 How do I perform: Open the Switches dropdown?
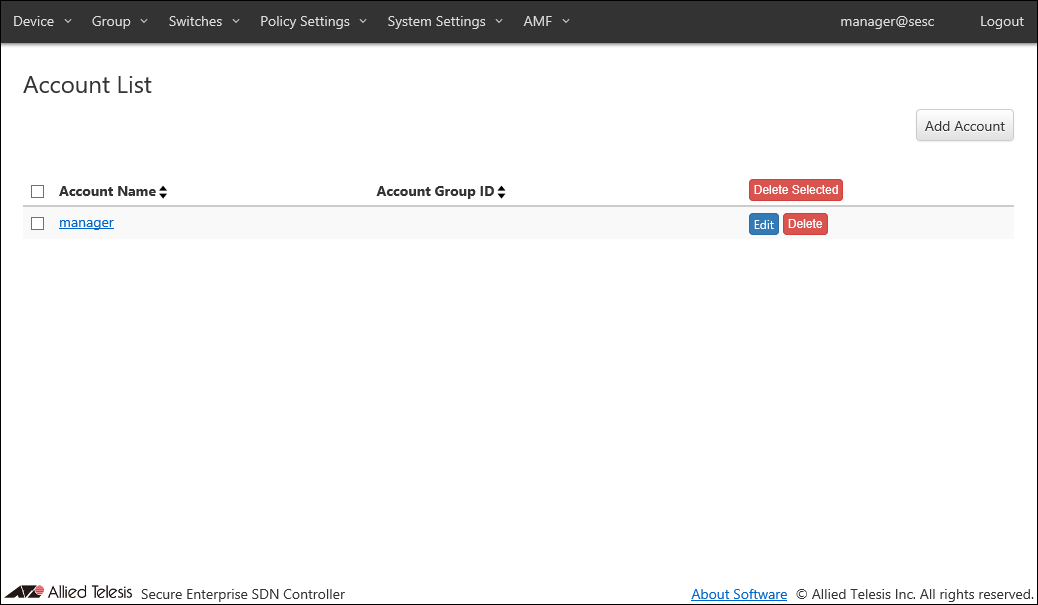[x=204, y=21]
